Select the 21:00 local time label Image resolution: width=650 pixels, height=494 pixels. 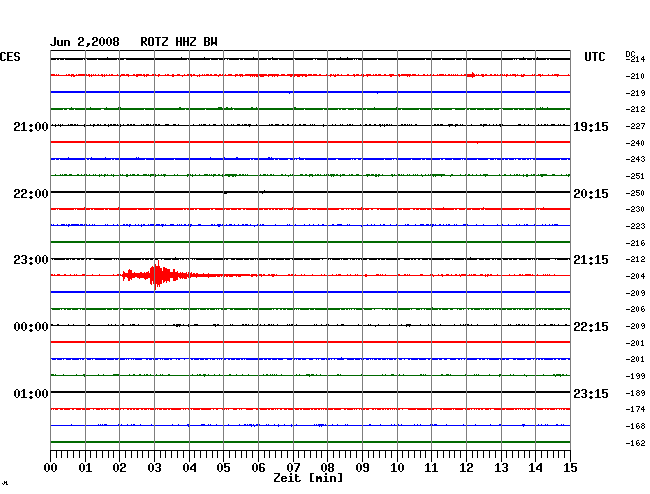(31, 126)
